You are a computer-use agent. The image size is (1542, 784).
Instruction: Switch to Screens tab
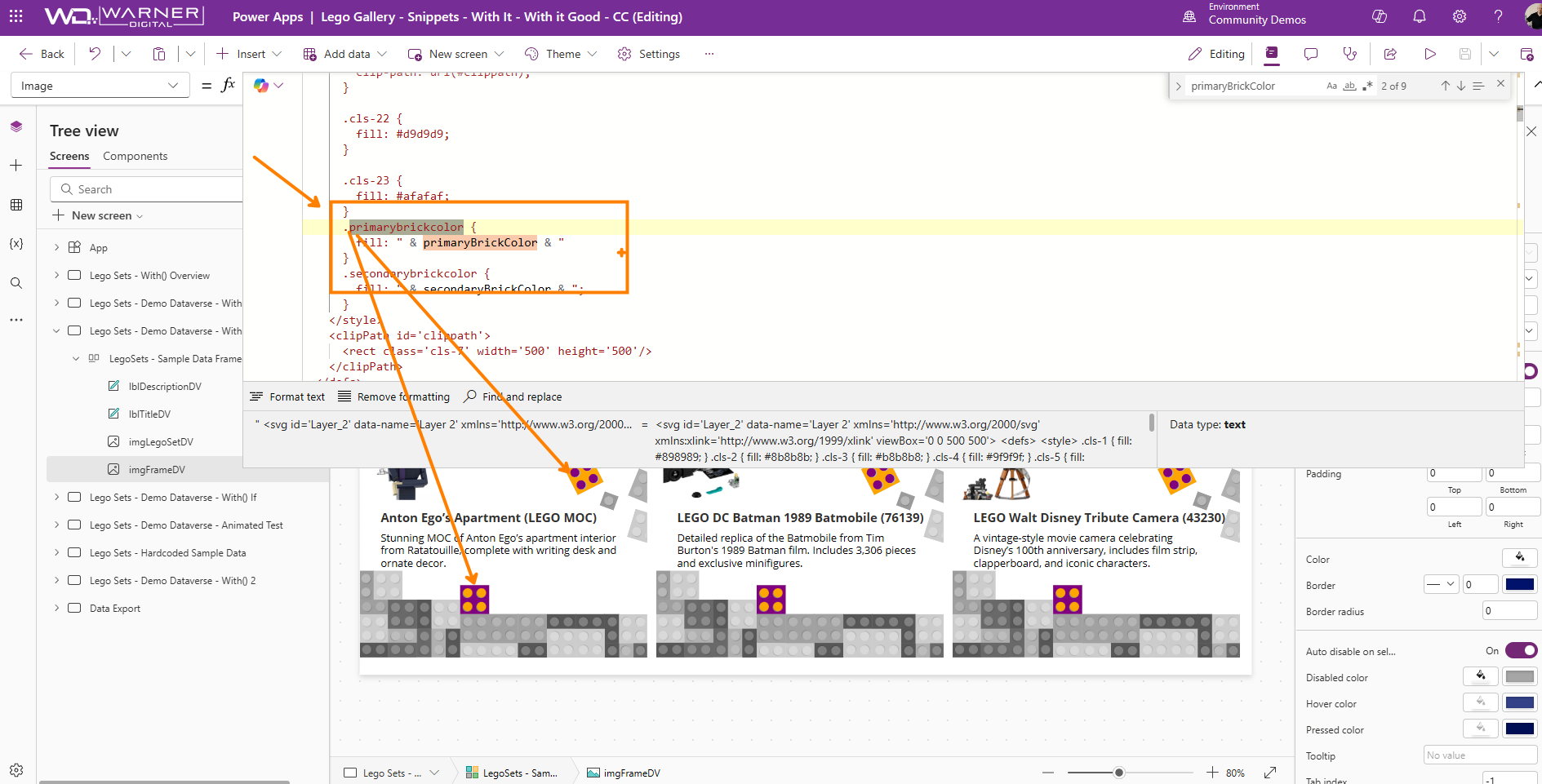click(x=69, y=156)
